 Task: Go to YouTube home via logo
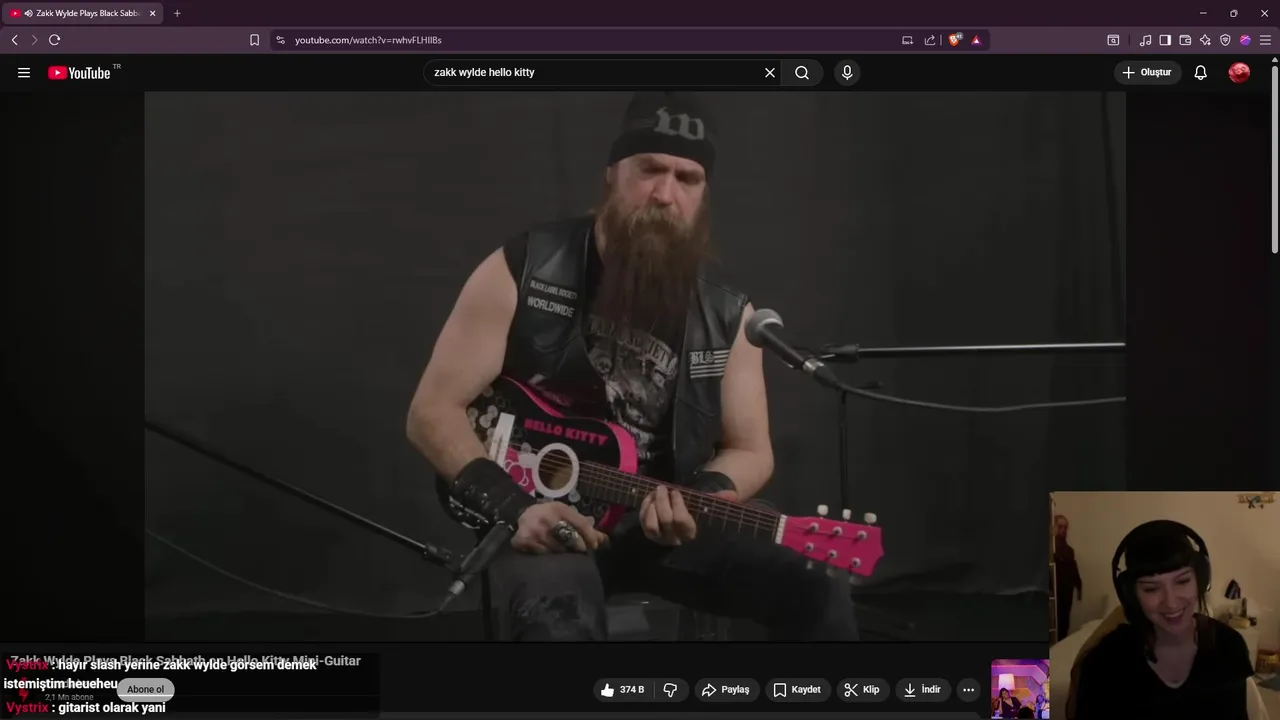point(79,73)
